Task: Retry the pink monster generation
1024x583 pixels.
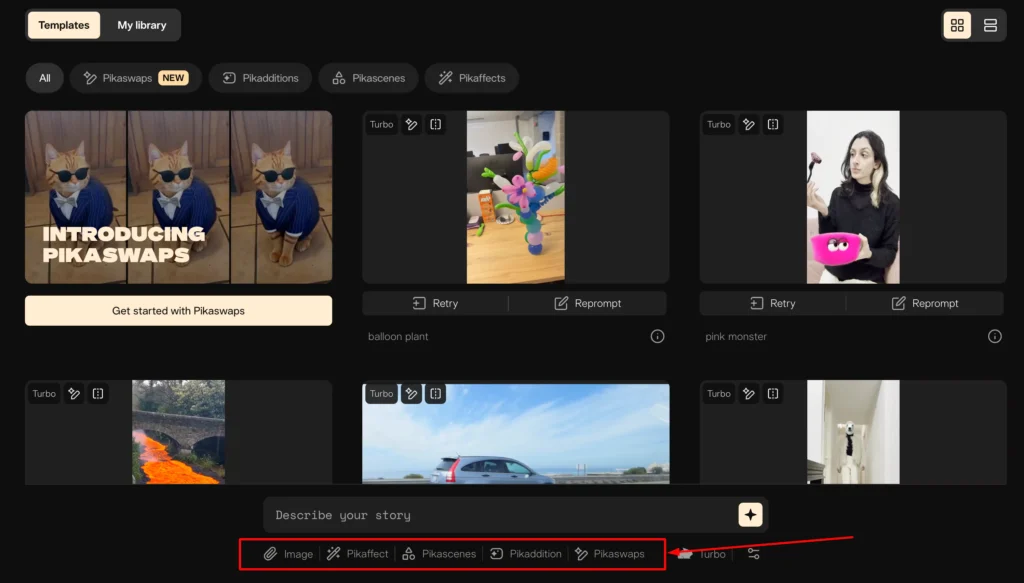Action: [x=773, y=303]
